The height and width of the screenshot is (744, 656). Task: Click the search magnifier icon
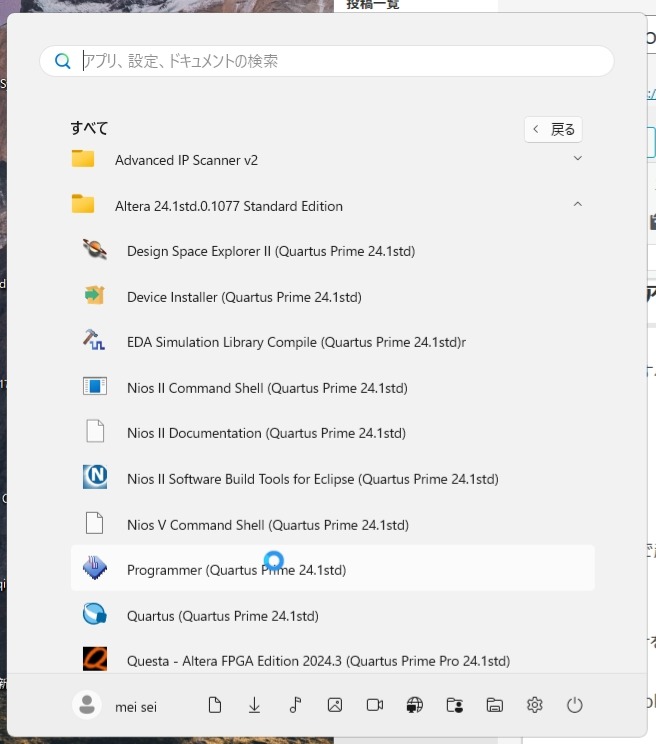63,61
